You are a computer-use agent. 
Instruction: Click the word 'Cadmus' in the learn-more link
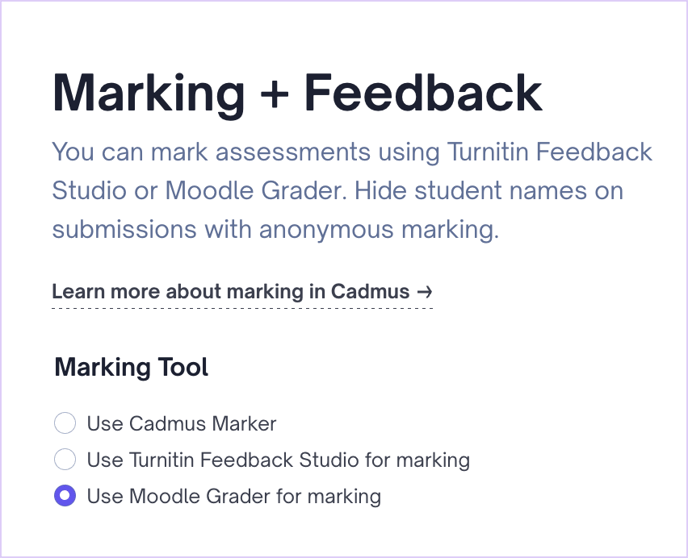372,292
